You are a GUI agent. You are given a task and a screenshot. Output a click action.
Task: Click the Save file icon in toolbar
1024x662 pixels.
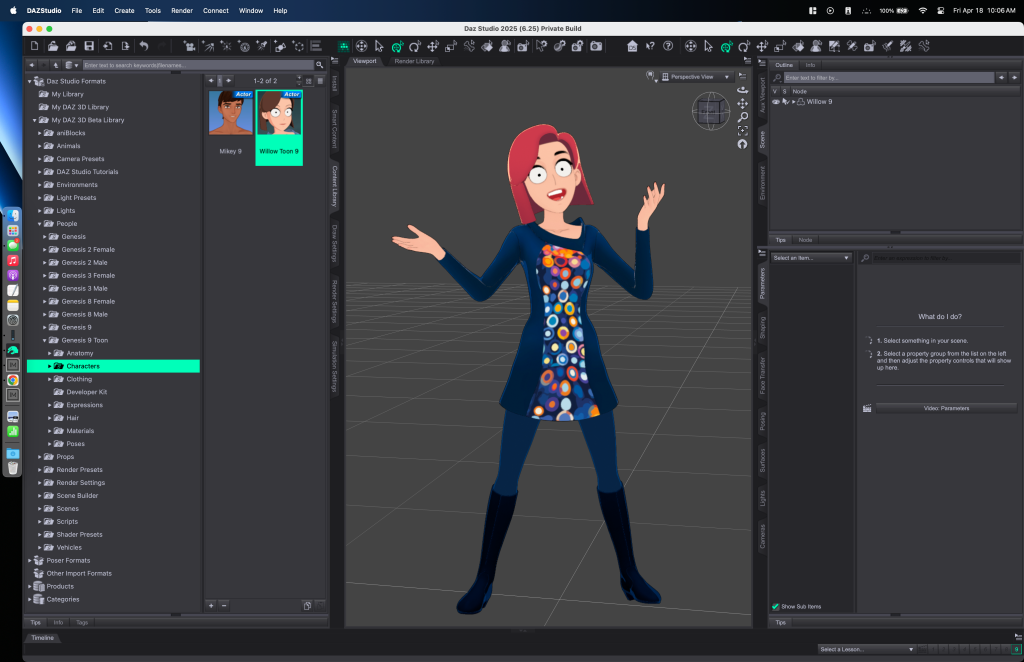pyautogui.click(x=89, y=46)
